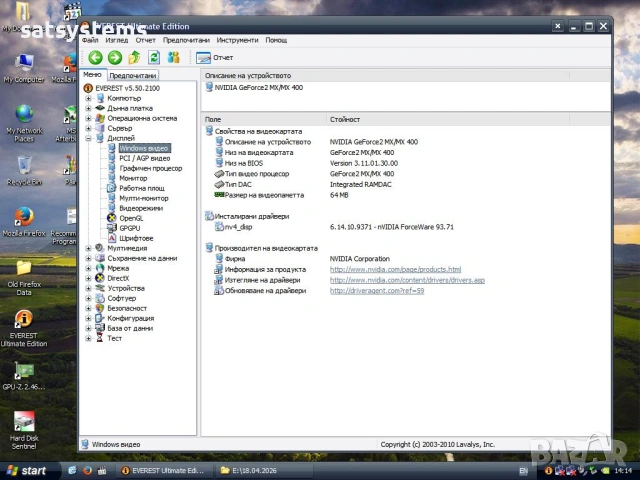Viewport: 640px width, 480px height.
Task: Expand the Компютър tree node
Action: pos(88,98)
